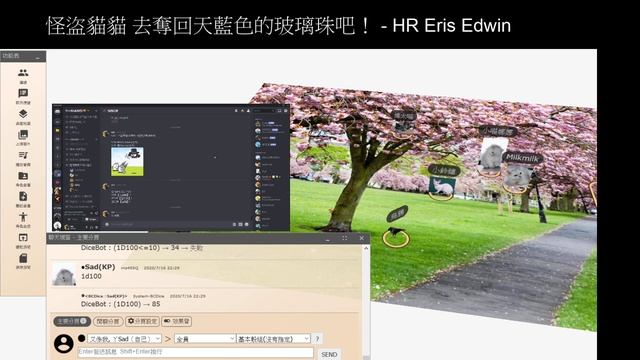The image size is (640, 360).
Task: Click the file with plus icon in the sidebar
Action: (23, 196)
